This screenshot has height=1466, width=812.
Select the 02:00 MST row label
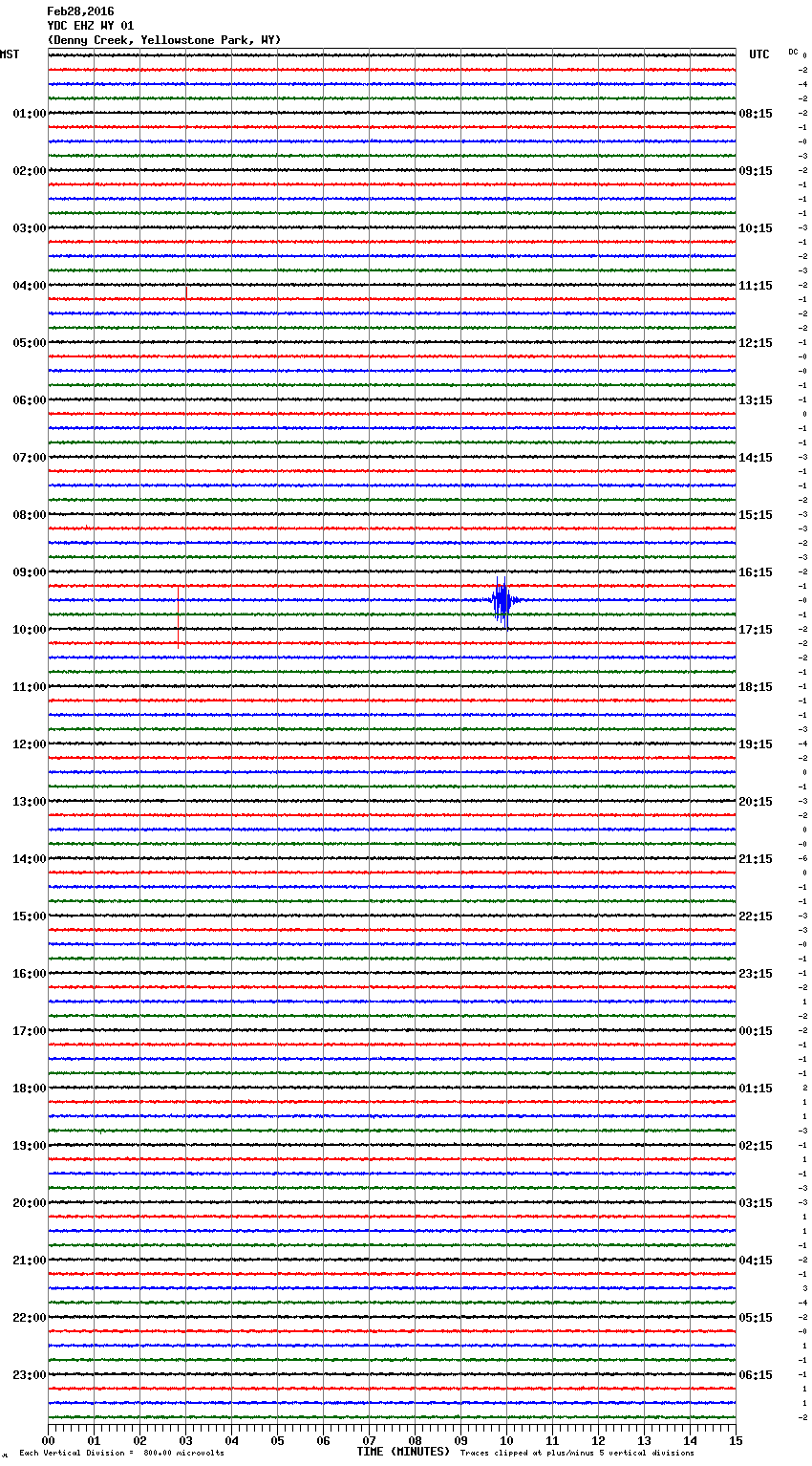click(29, 171)
